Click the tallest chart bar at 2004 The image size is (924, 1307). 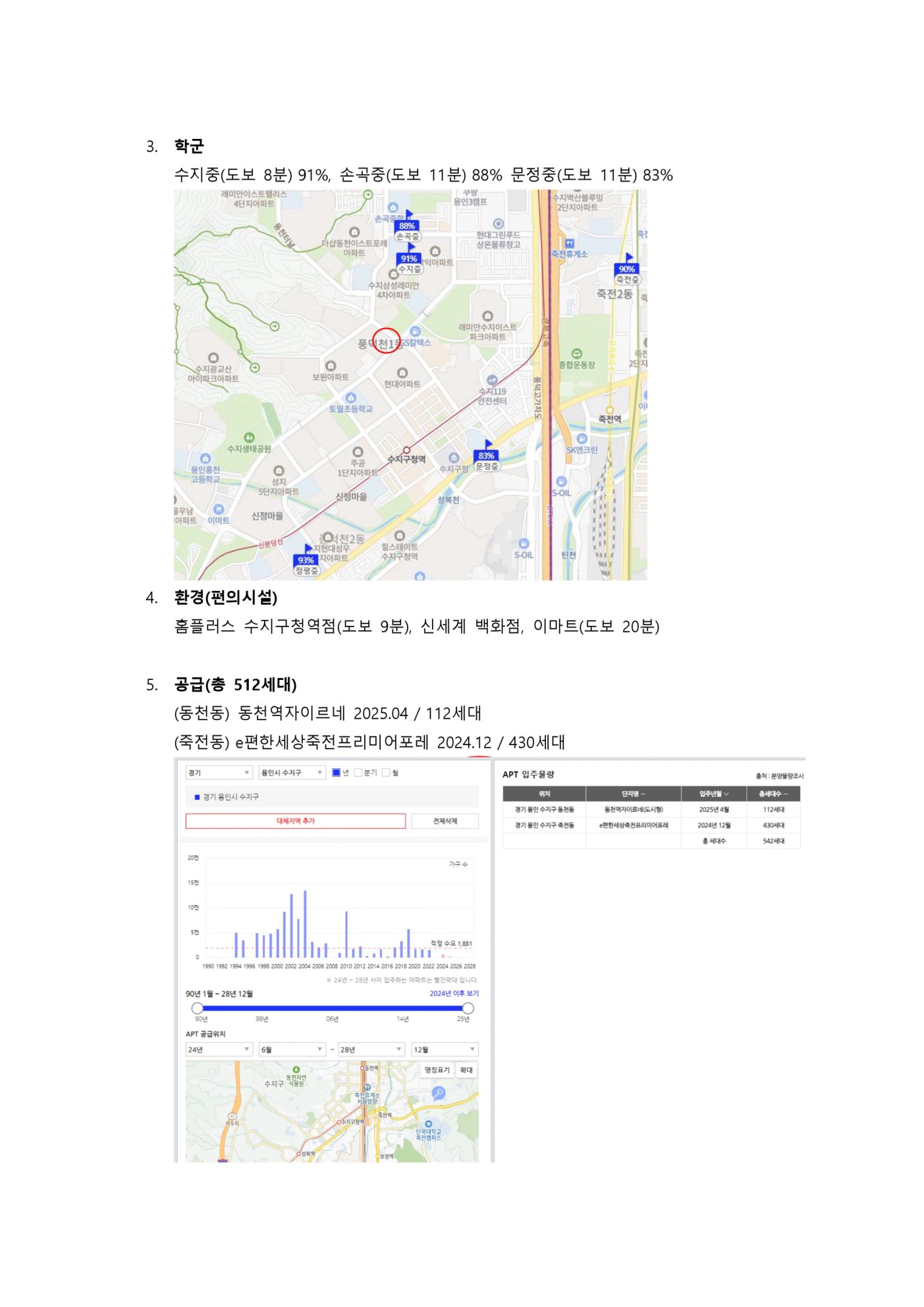[305, 924]
